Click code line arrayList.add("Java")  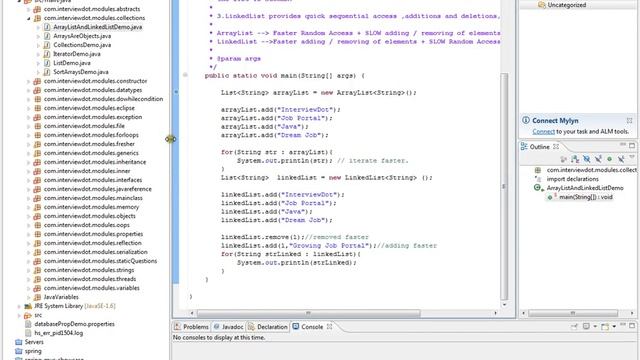(x=264, y=127)
